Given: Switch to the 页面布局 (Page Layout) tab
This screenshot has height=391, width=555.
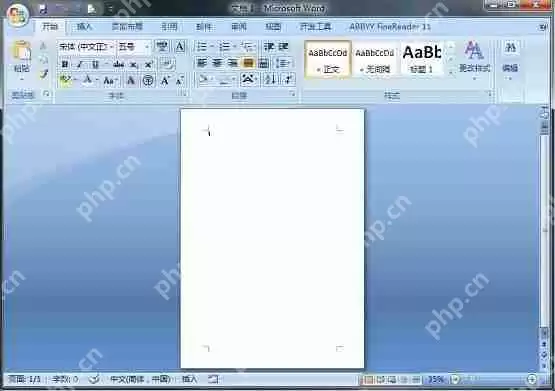Looking at the screenshot, I should pyautogui.click(x=127, y=27).
